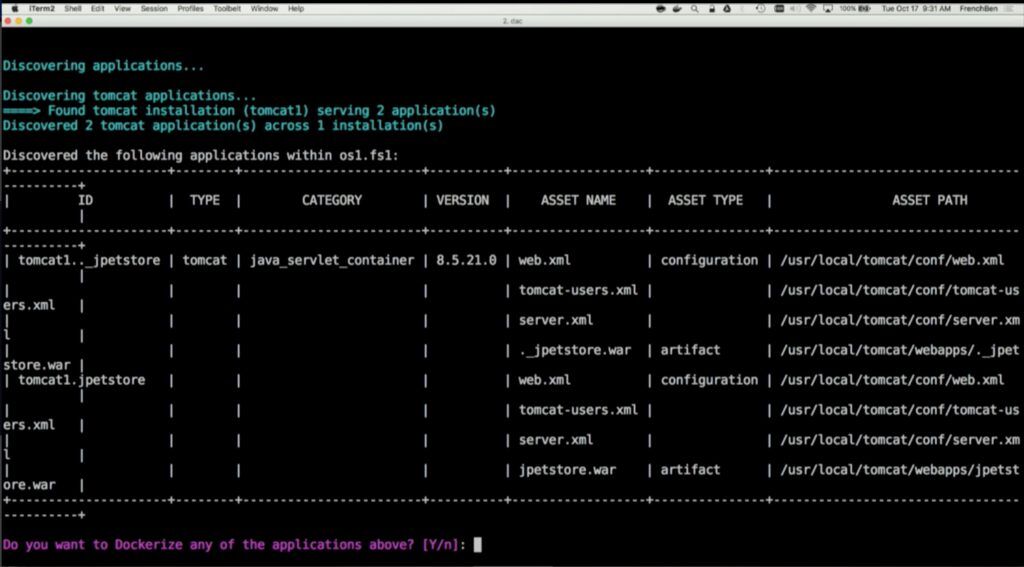Click the ASSET NAME column header
The image size is (1024, 567).
tap(578, 201)
